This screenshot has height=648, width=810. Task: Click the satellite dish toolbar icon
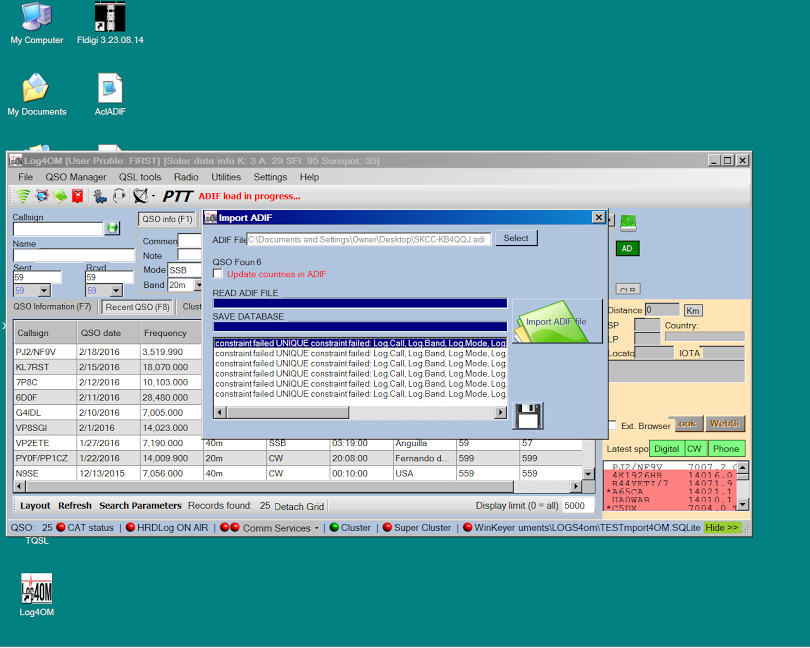pos(140,196)
